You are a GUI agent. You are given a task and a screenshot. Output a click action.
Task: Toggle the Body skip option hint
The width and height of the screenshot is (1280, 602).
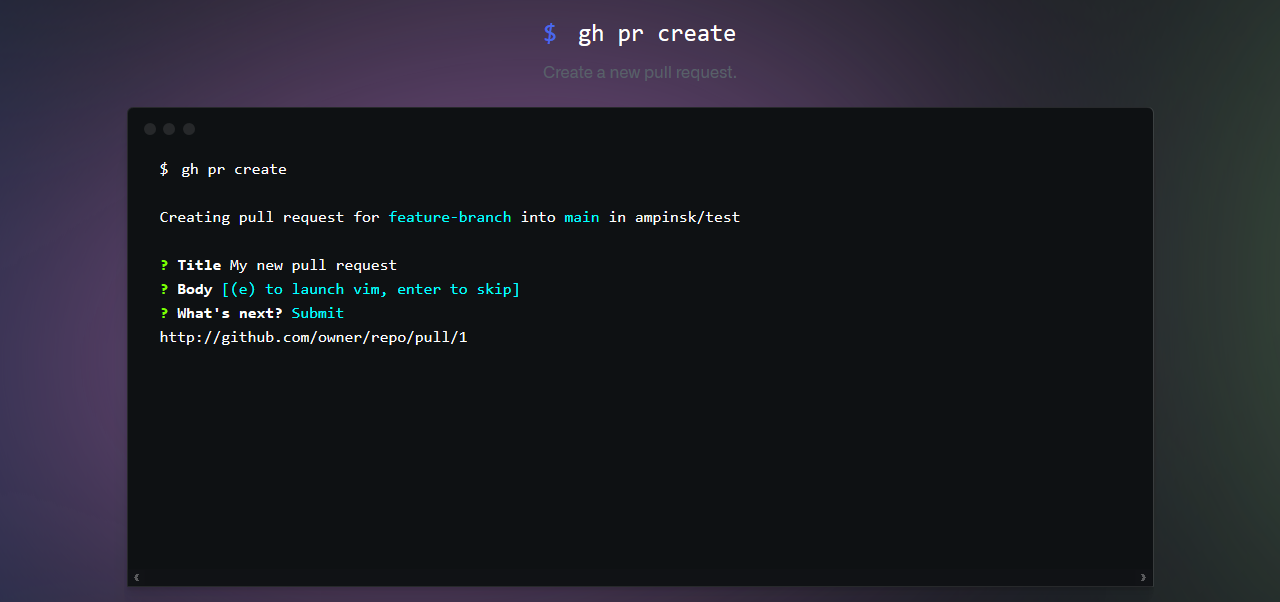(x=370, y=289)
